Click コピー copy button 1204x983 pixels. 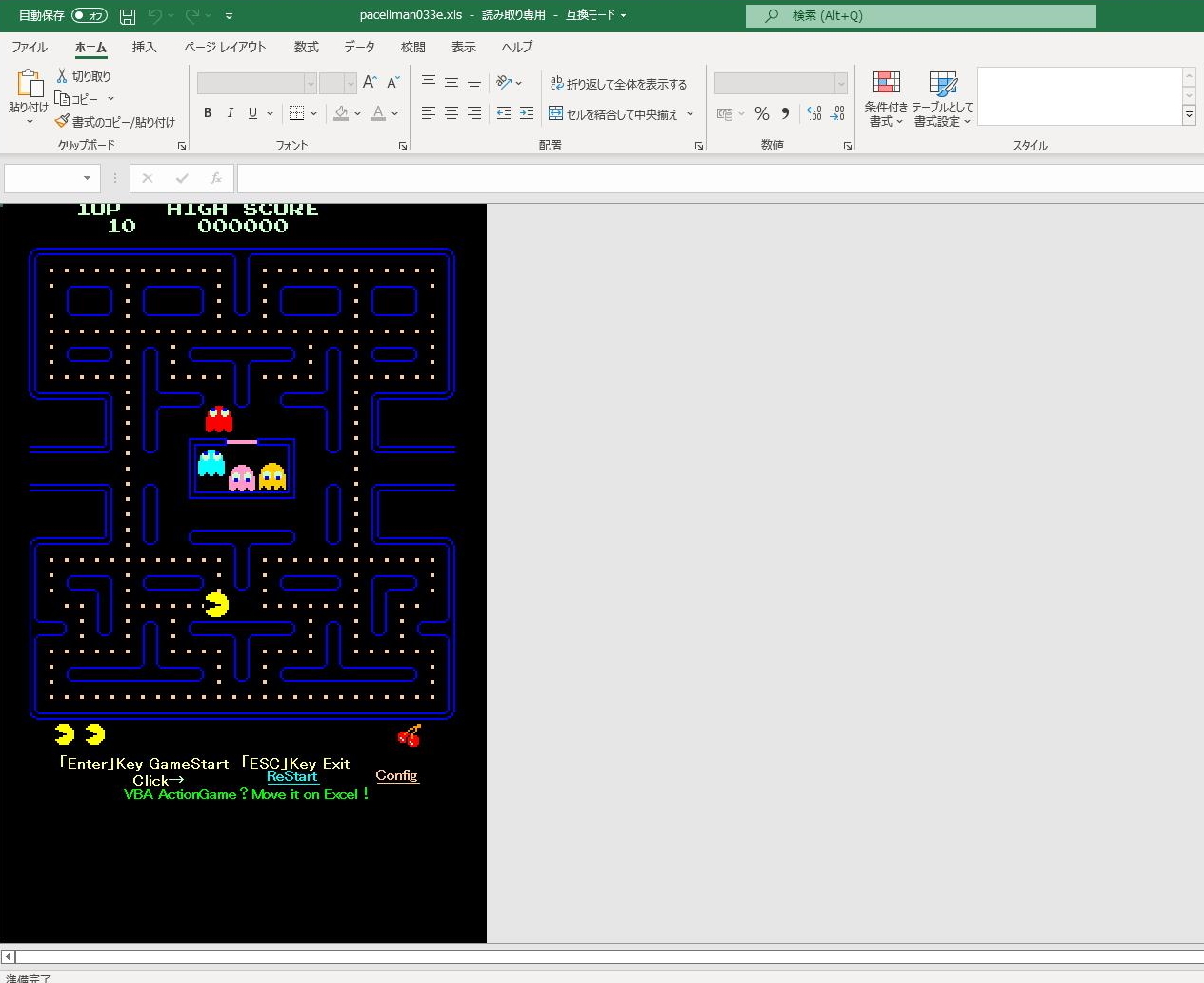[x=77, y=99]
